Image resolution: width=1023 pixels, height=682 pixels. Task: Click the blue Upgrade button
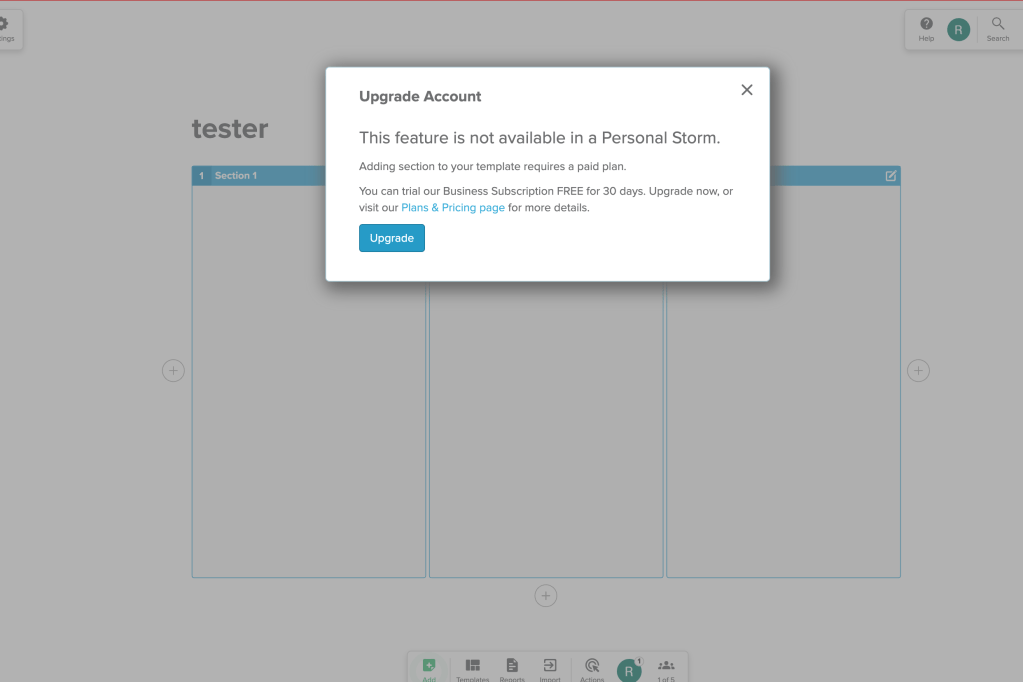click(x=391, y=238)
